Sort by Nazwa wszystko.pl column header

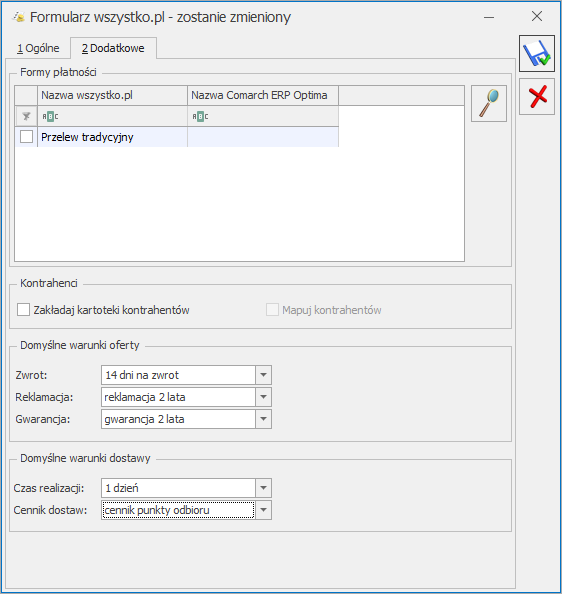pyautogui.click(x=112, y=95)
